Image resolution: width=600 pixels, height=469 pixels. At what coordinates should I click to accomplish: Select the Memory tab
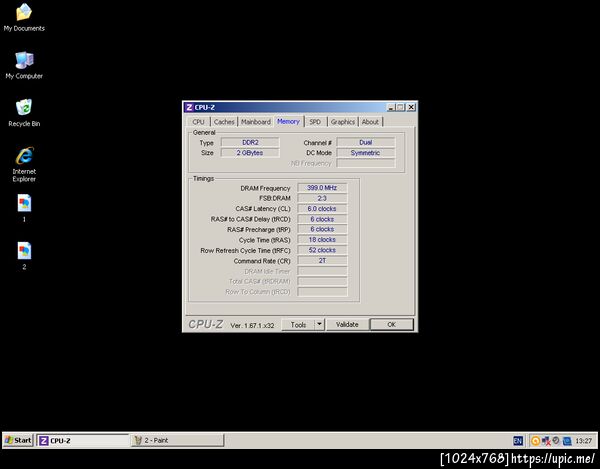(288, 121)
